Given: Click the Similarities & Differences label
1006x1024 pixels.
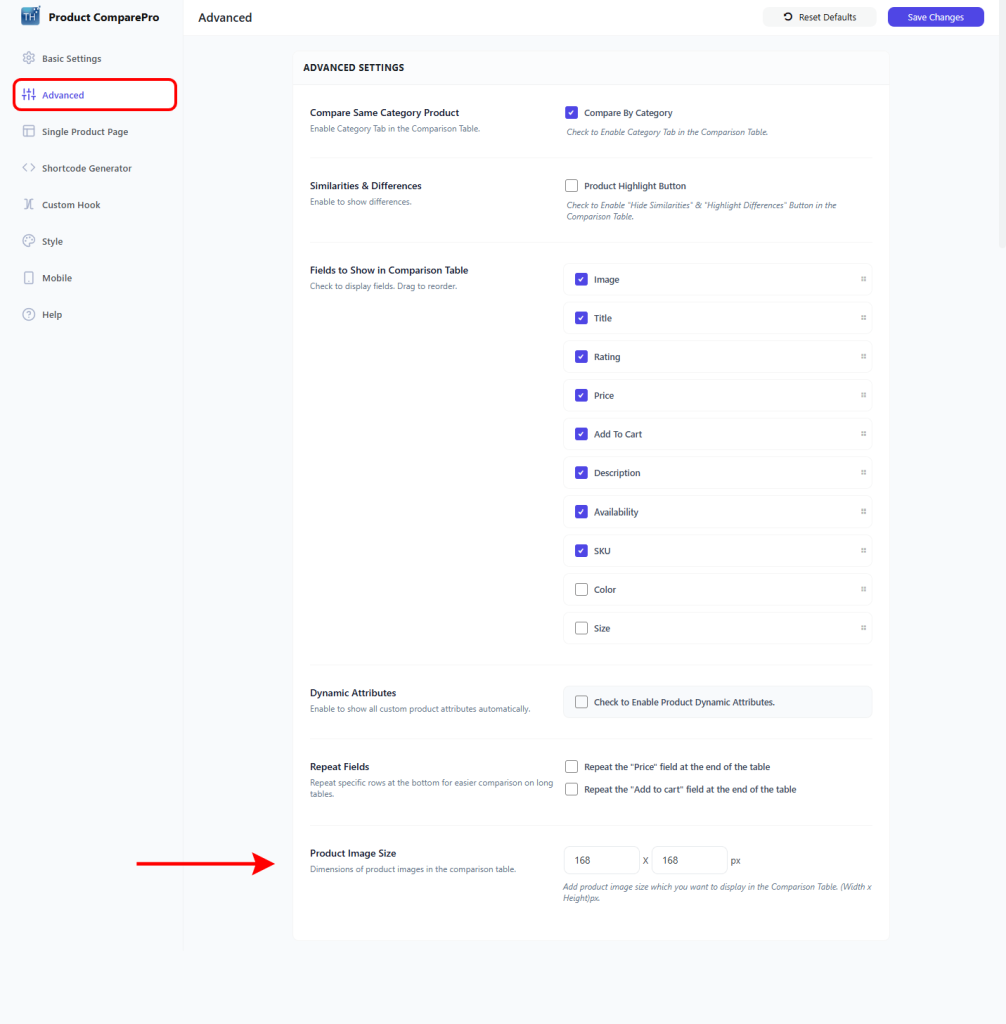Looking at the screenshot, I should pyautogui.click(x=365, y=185).
